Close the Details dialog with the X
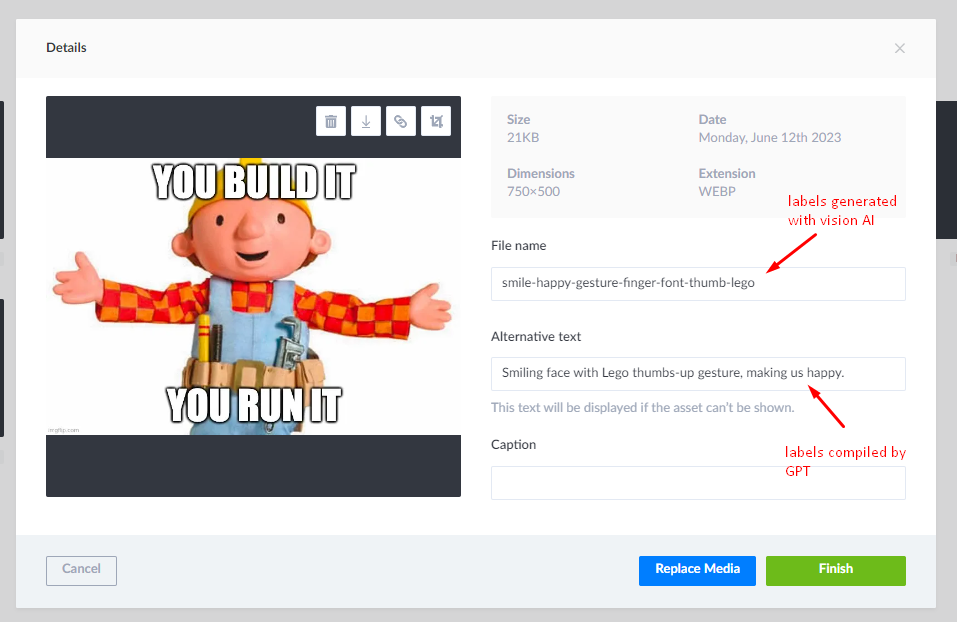Image resolution: width=957 pixels, height=622 pixels. 900,48
